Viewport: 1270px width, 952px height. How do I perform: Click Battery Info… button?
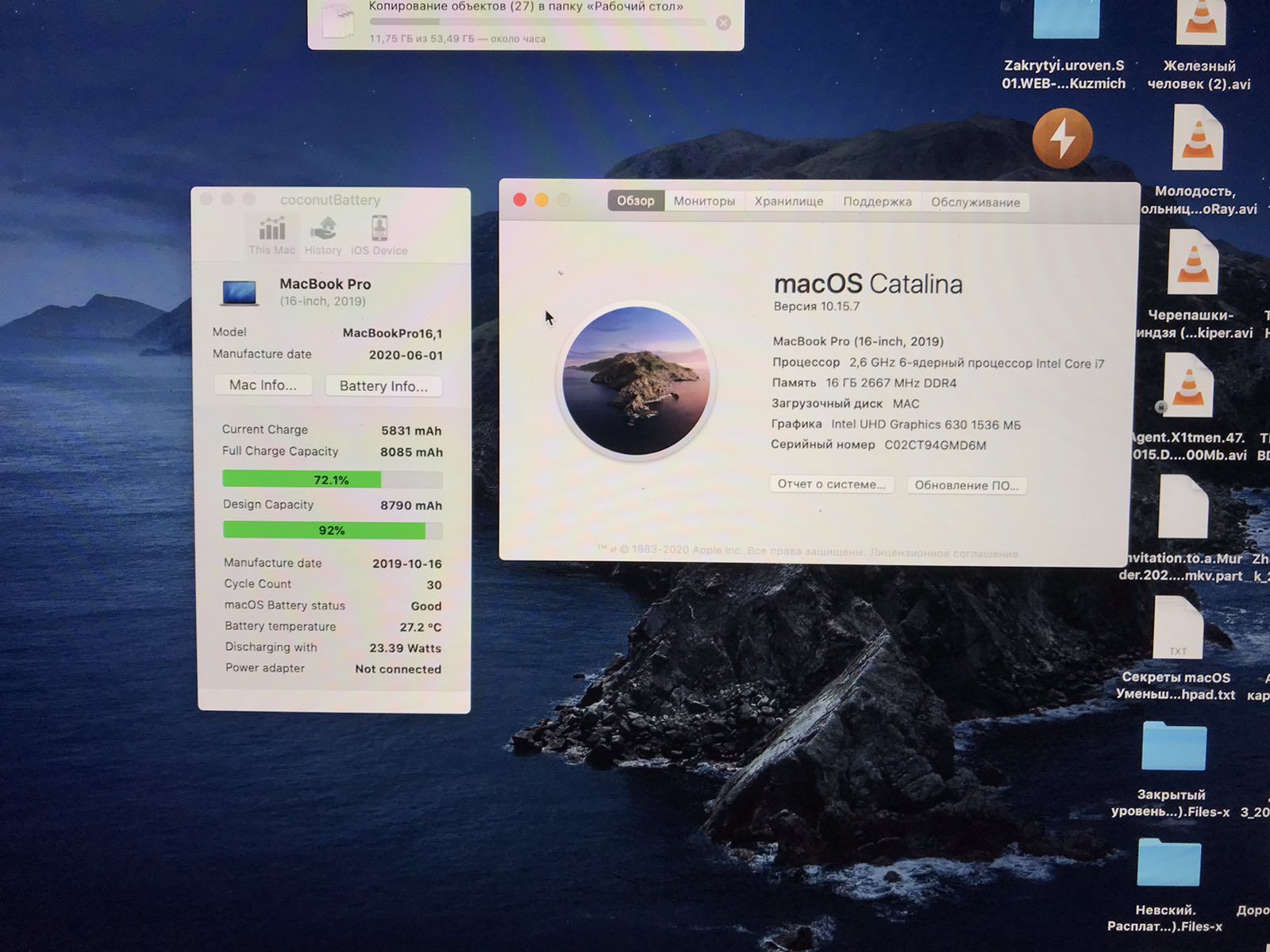[x=383, y=386]
